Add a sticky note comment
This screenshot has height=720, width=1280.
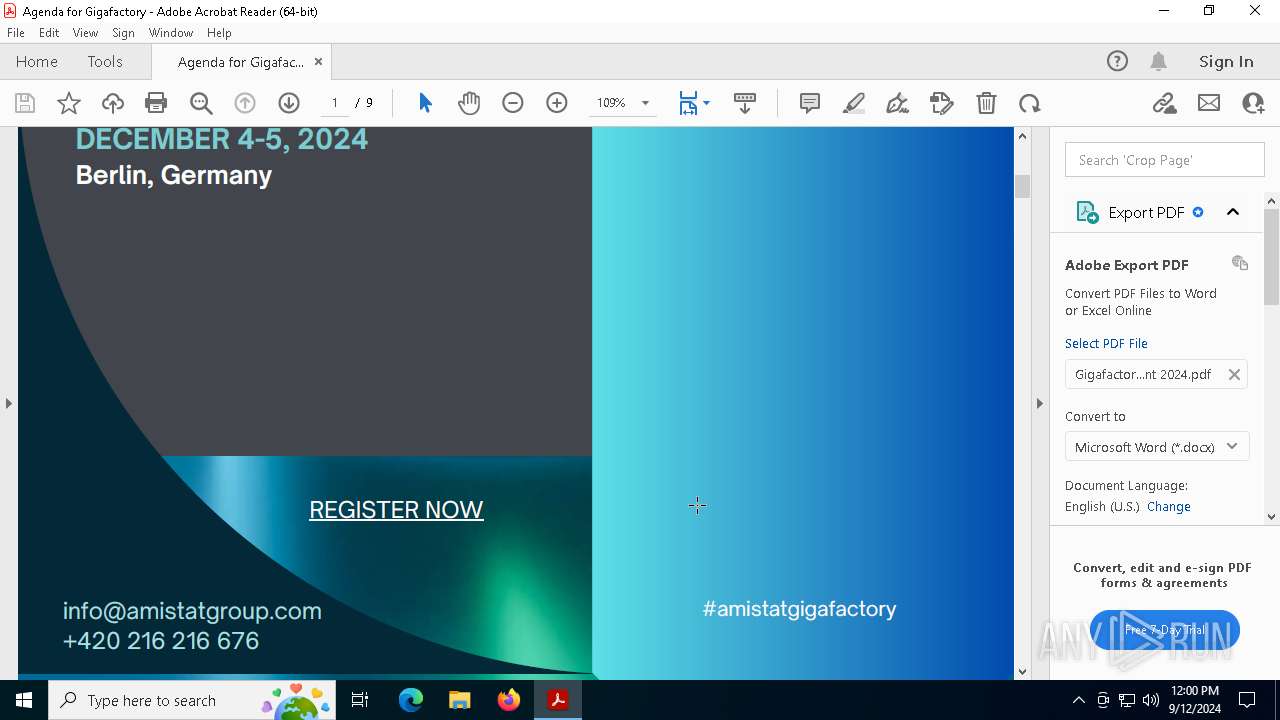810,103
